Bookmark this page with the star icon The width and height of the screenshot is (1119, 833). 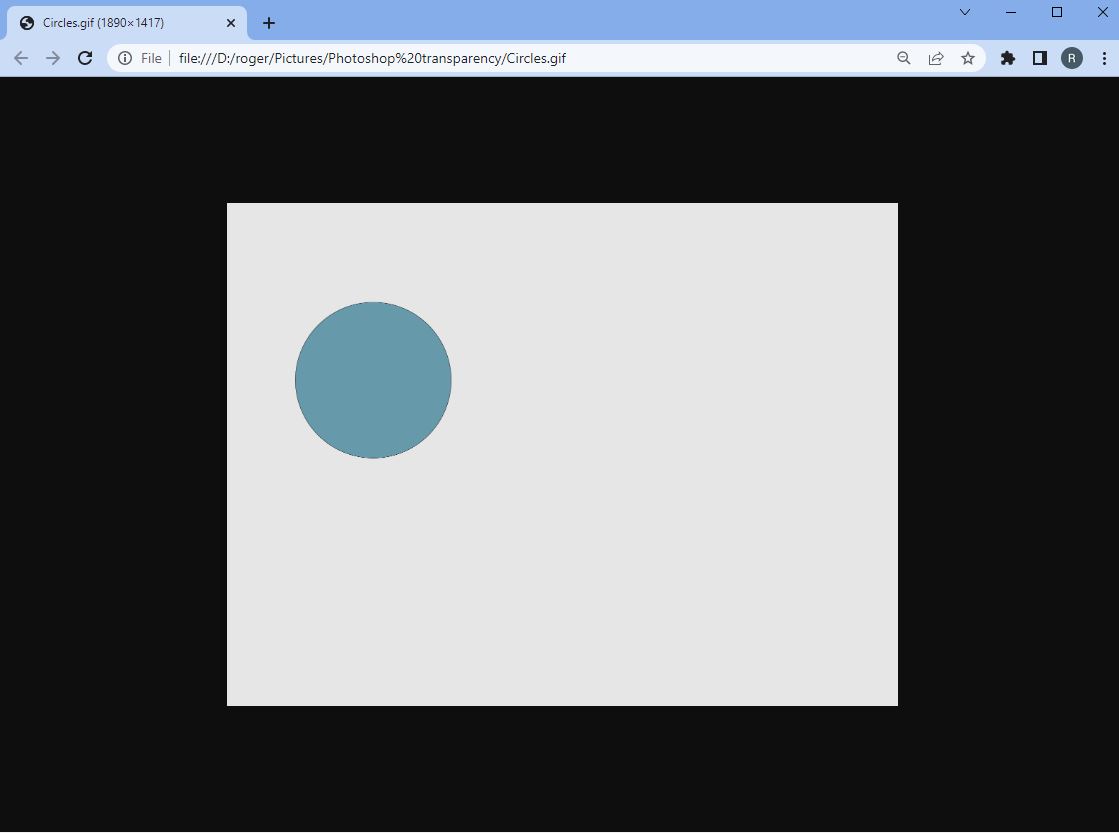tap(968, 58)
